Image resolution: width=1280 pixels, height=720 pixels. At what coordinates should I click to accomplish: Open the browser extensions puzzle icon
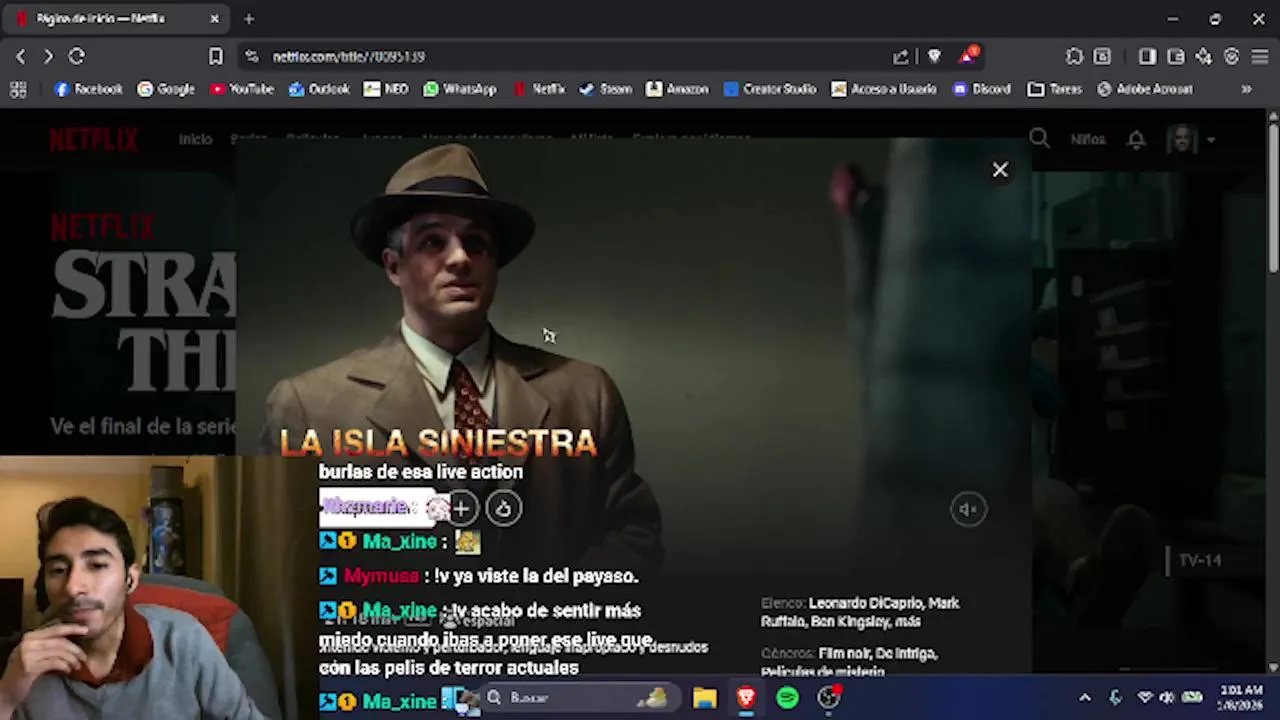pyautogui.click(x=1074, y=57)
